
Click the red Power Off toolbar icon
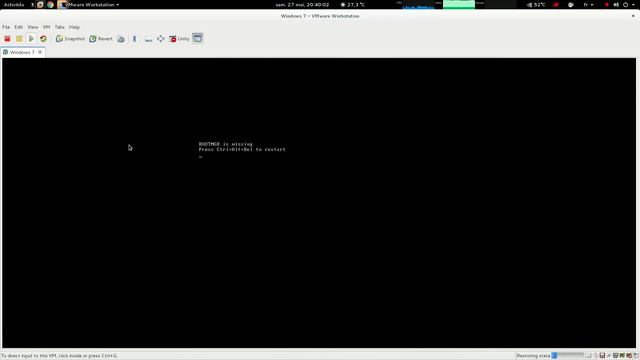[7, 39]
